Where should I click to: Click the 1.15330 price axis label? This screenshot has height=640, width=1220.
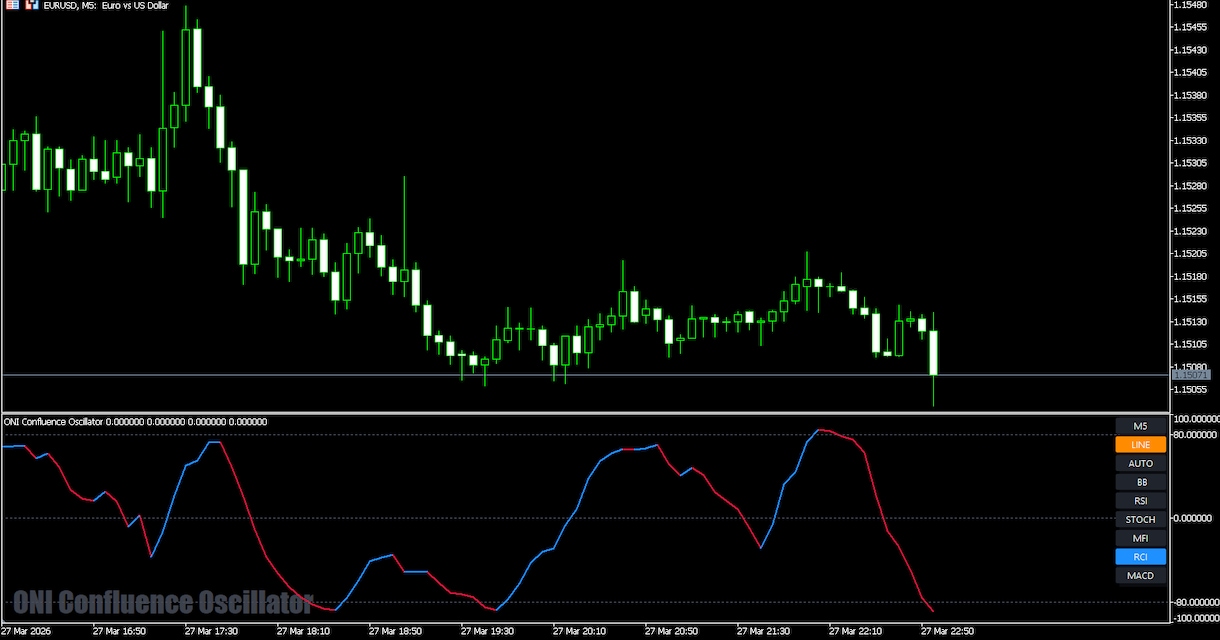tap(1190, 141)
